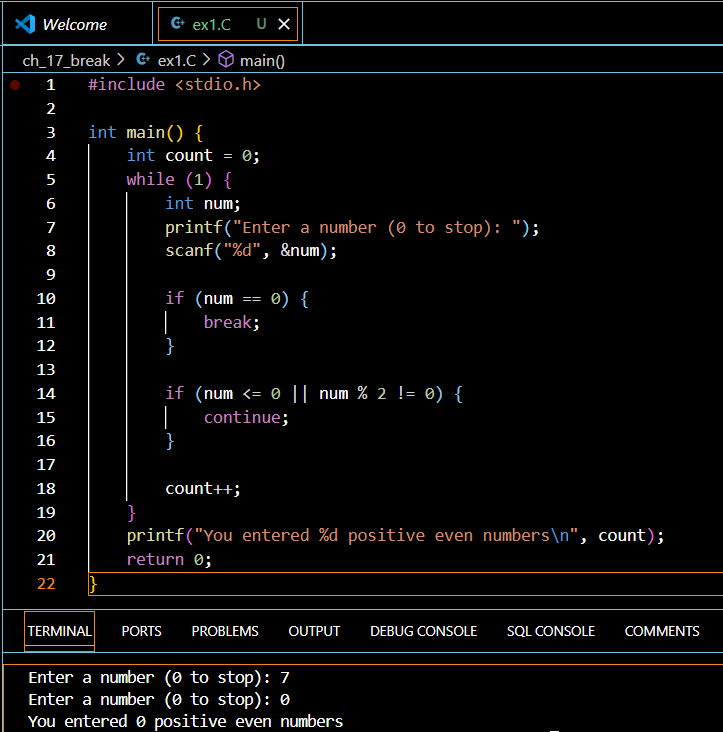The width and height of the screenshot is (723, 732).
Task: Click the C file icon in breadcrumb
Action: [x=142, y=60]
